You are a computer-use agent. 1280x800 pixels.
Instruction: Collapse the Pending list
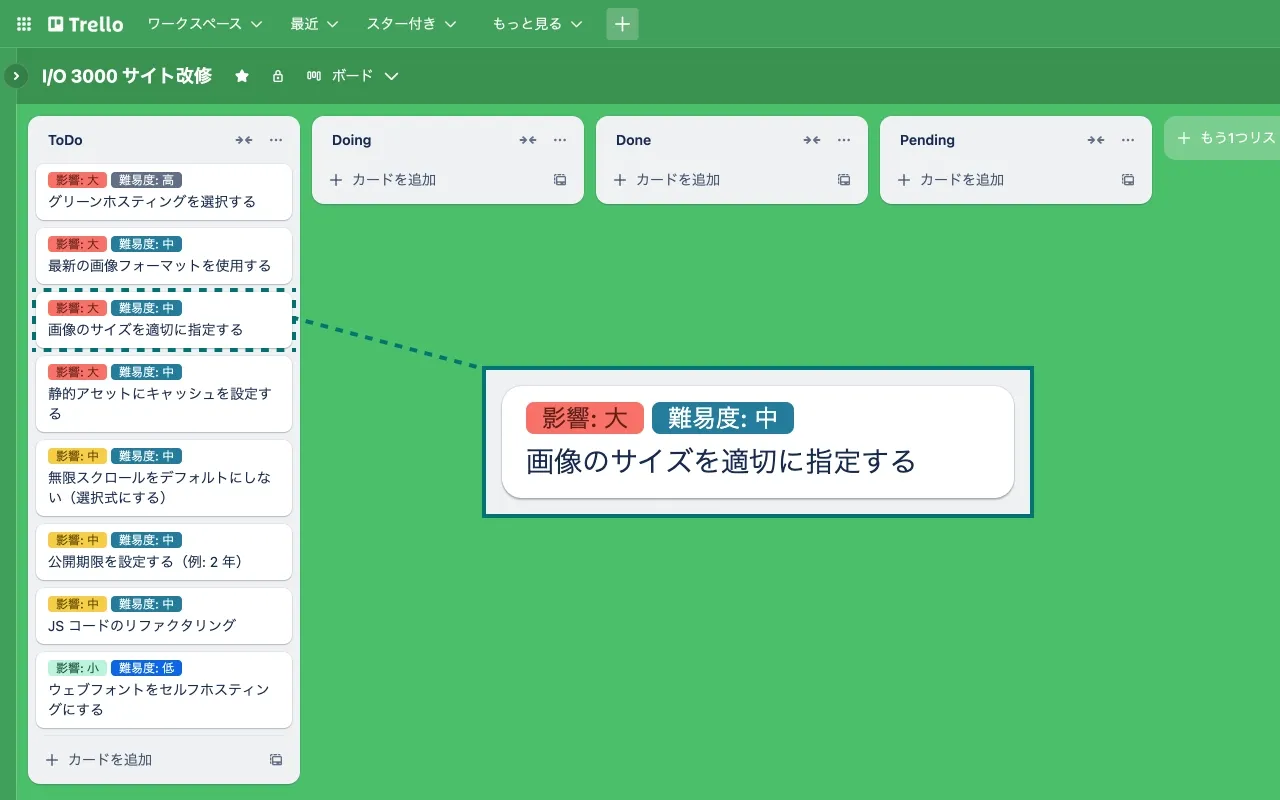pos(1096,140)
